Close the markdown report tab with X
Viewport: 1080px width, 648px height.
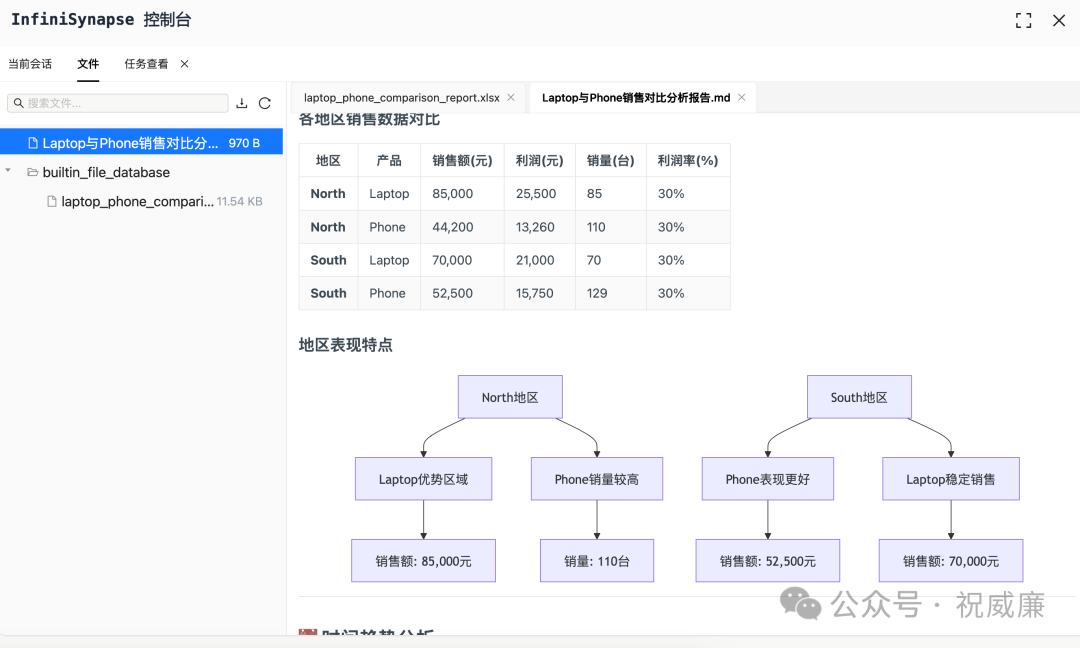coord(741,97)
